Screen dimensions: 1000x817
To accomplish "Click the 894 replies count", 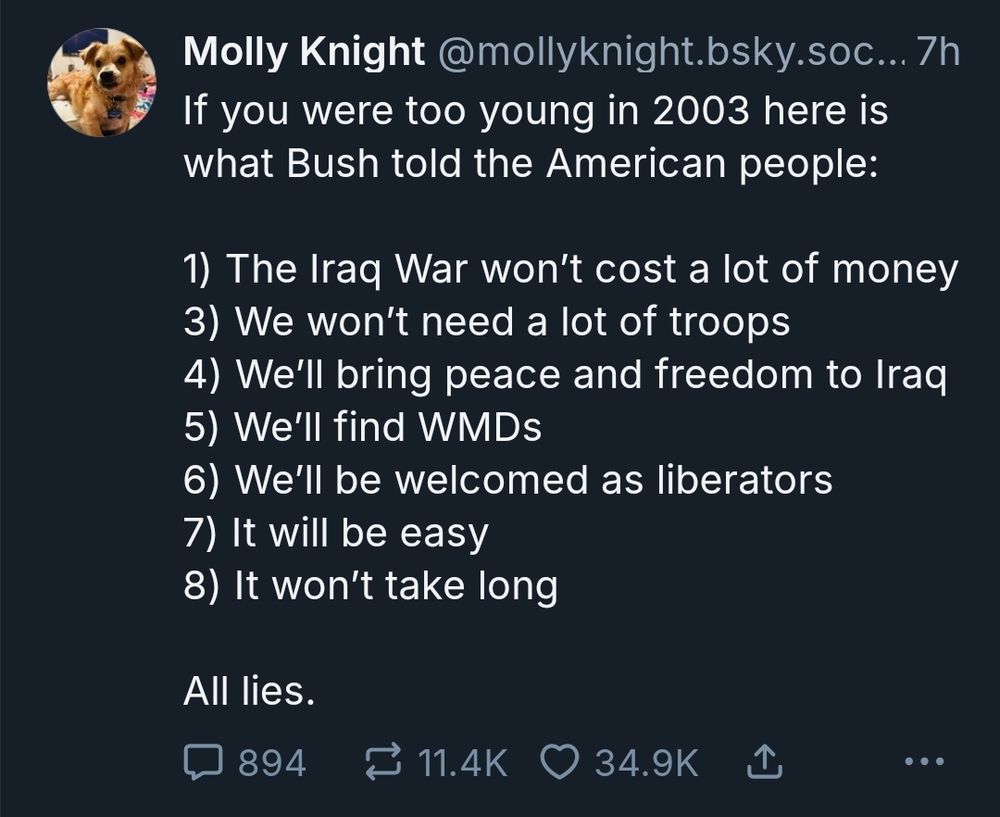I will 272,763.
